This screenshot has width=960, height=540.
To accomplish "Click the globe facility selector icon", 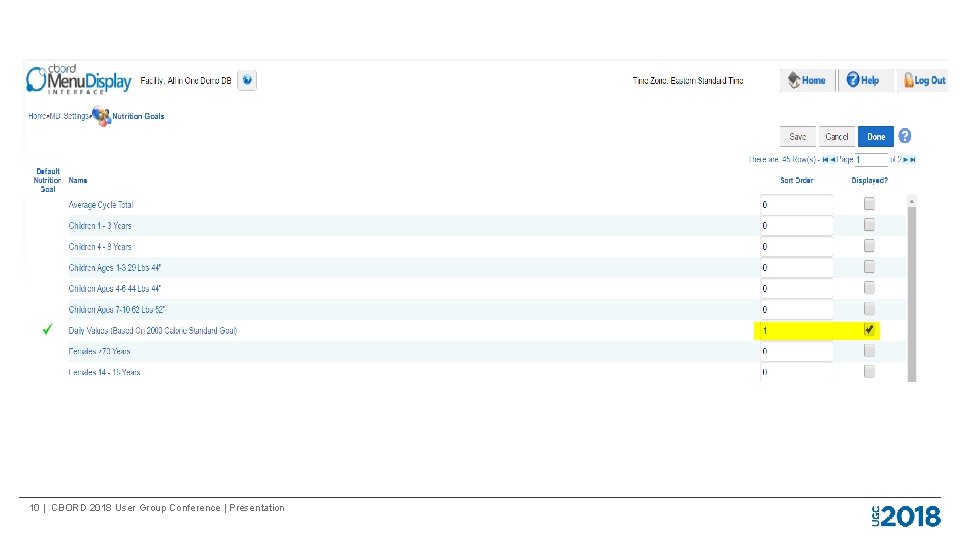I will click(x=247, y=80).
